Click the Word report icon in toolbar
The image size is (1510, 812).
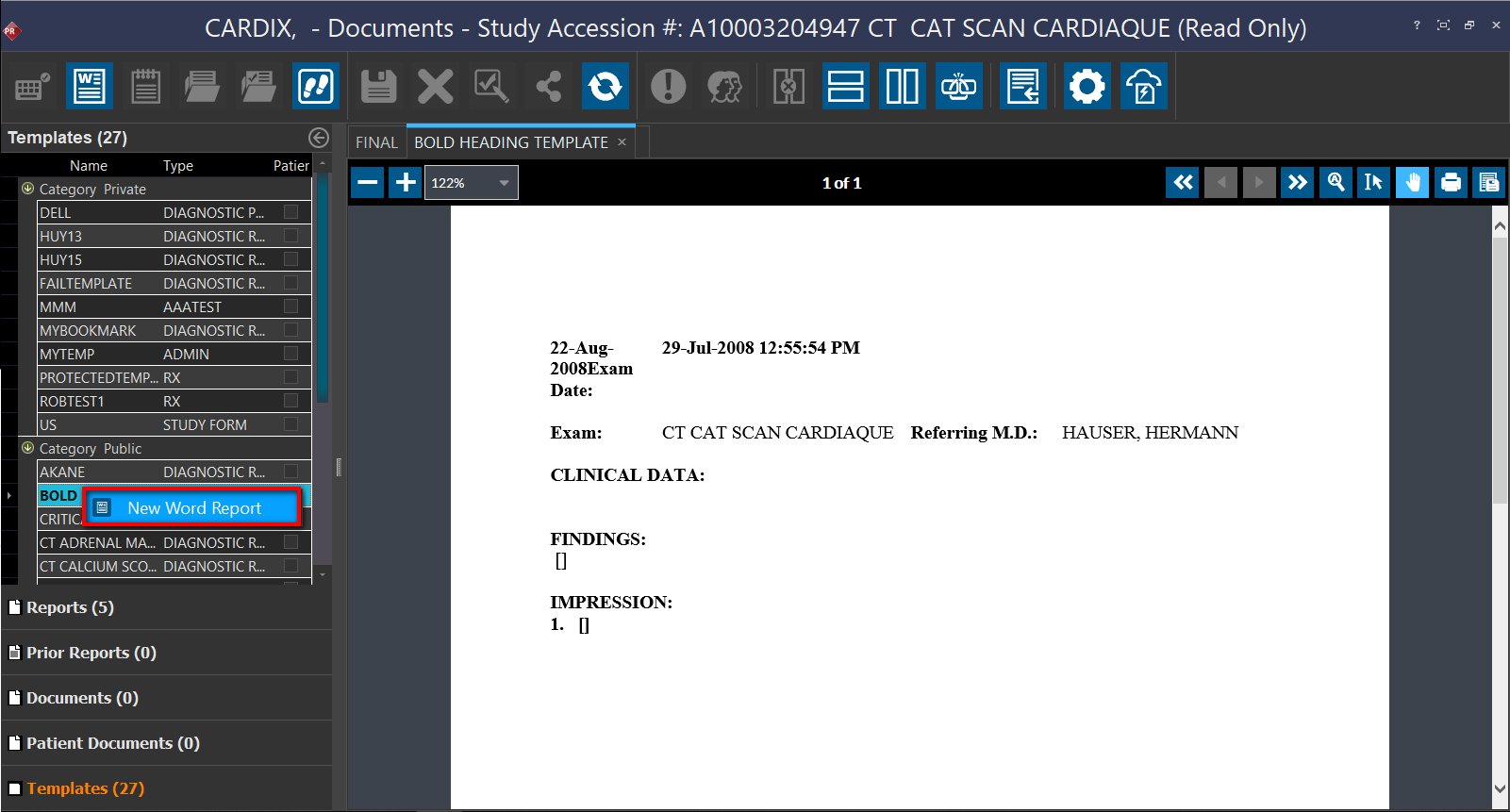pos(90,87)
